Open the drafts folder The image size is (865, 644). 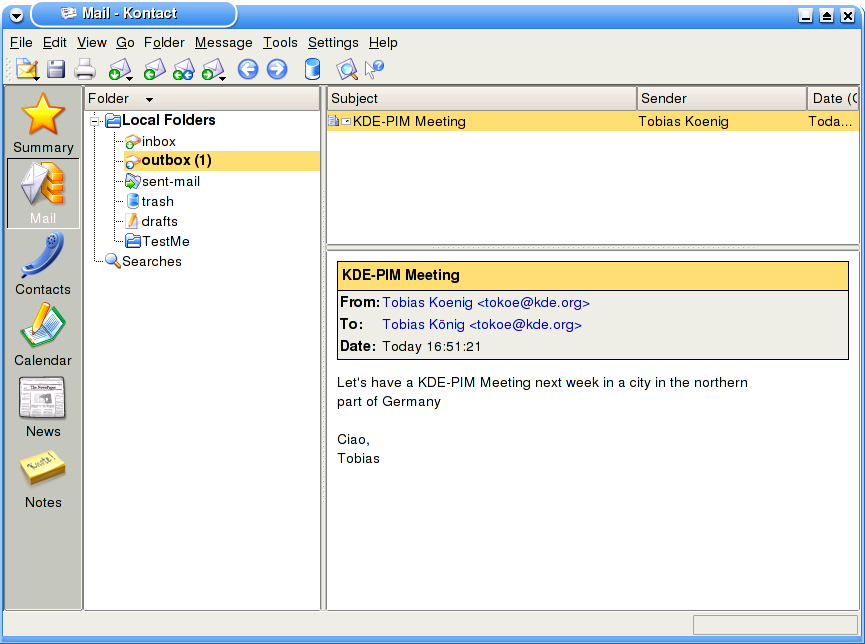tap(152, 221)
